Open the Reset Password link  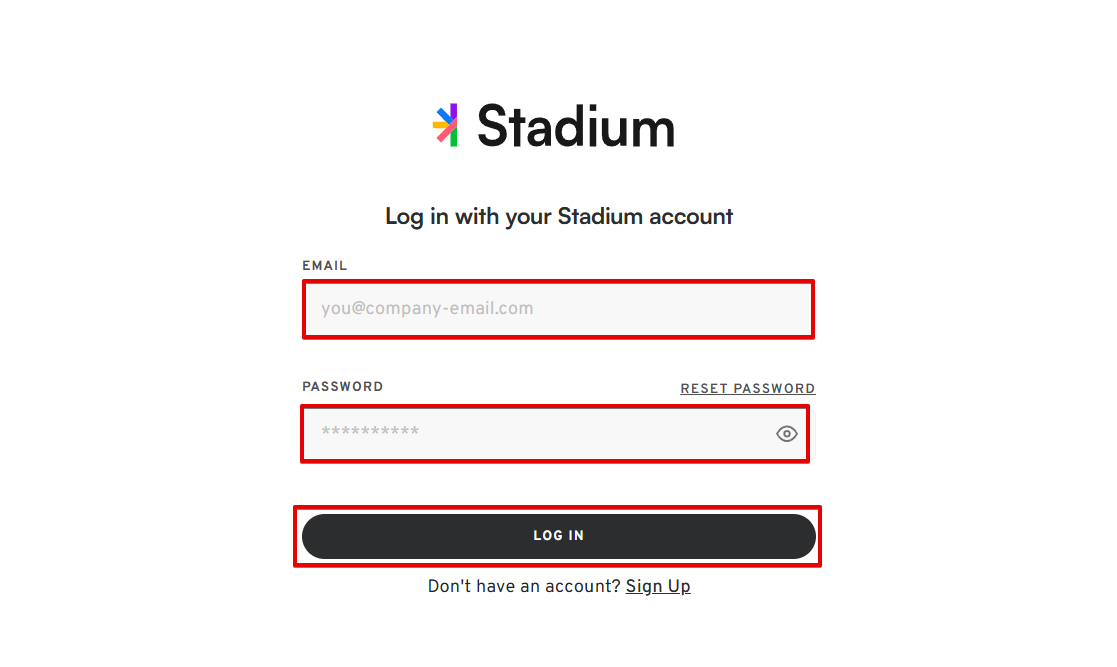[747, 388]
